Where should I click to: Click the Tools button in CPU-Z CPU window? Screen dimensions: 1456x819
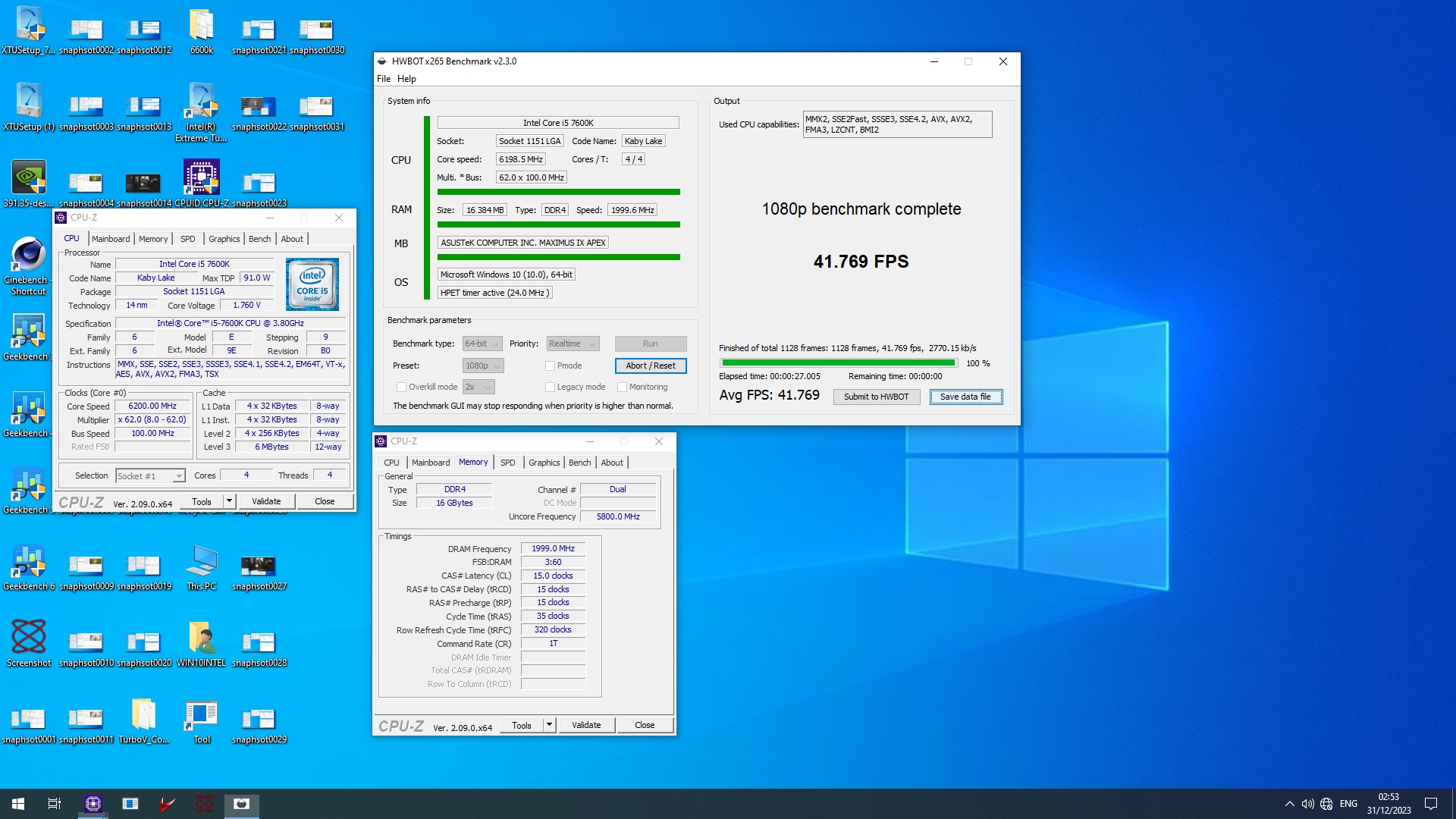[x=202, y=501]
